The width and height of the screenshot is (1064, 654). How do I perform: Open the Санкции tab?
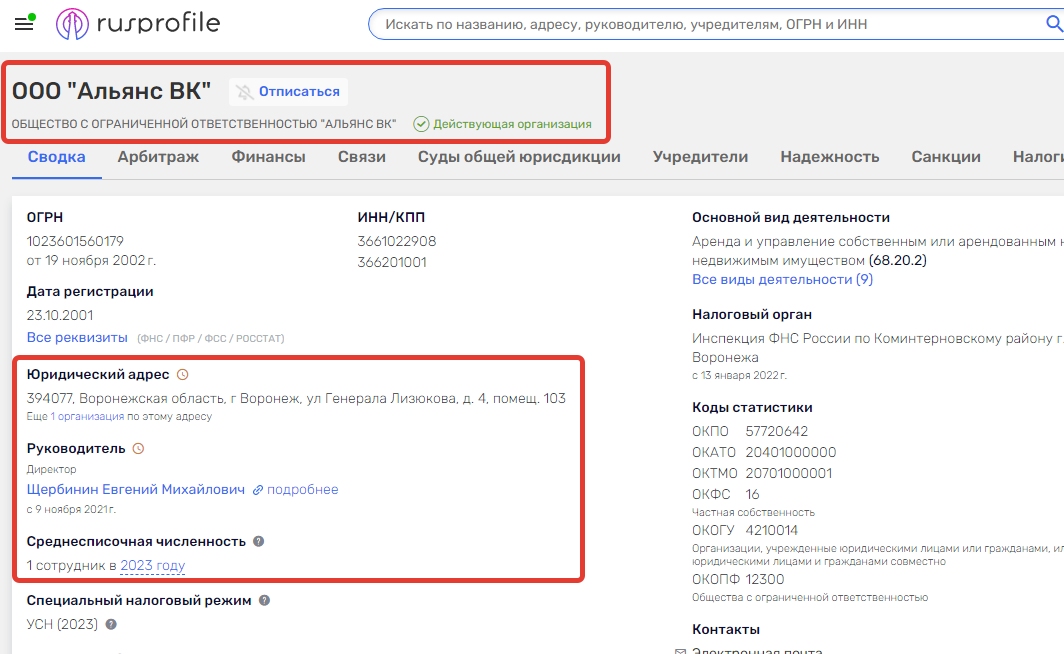point(946,157)
